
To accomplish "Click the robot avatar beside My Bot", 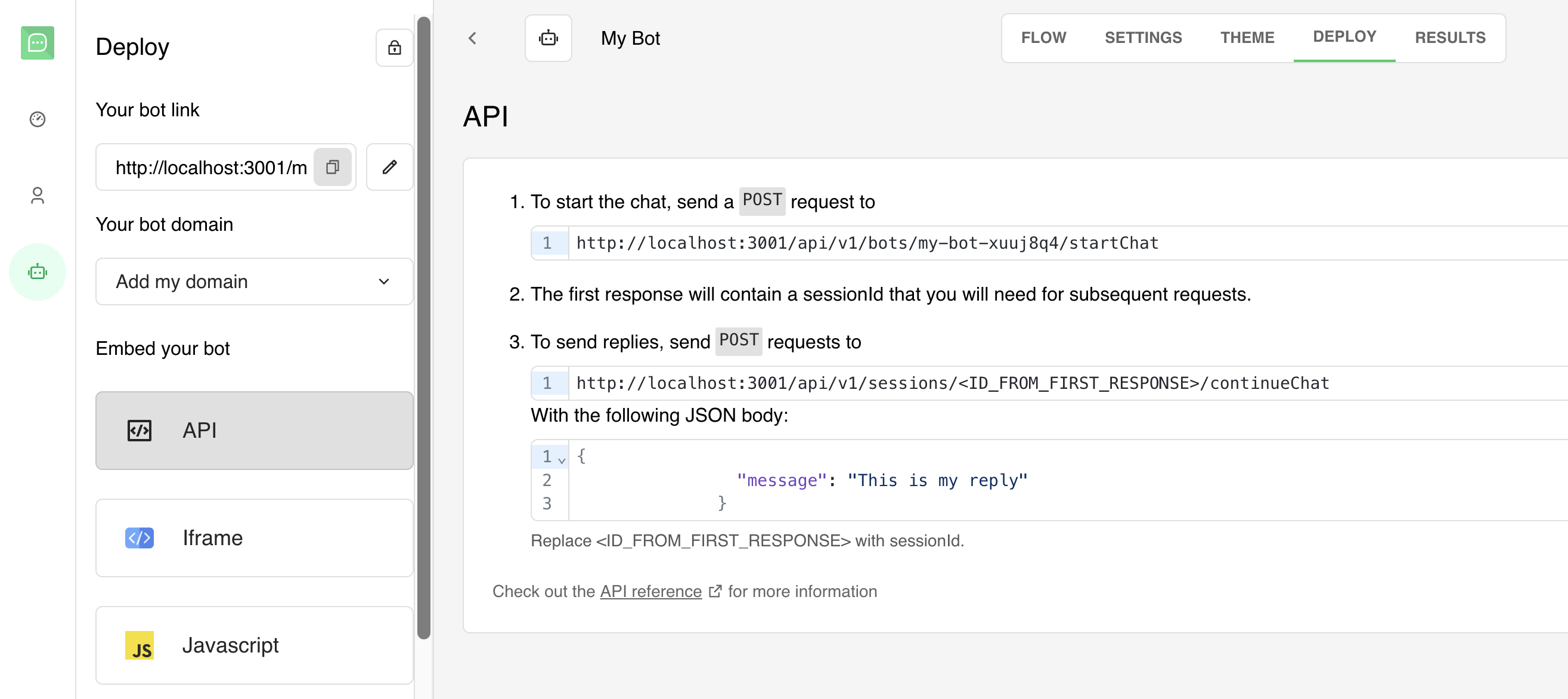I will [x=549, y=38].
